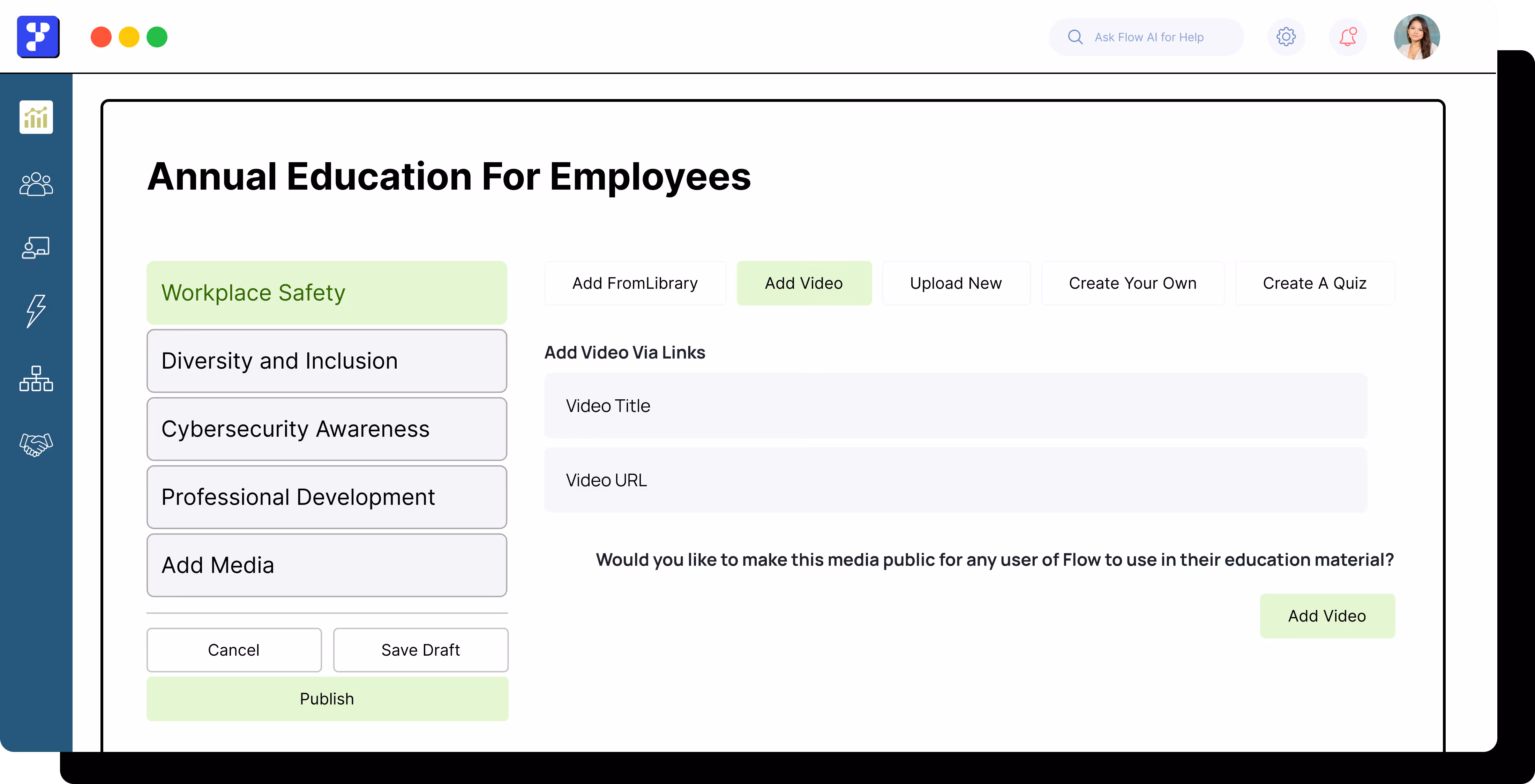Click the Save Draft button
Image resolution: width=1535 pixels, height=784 pixels.
click(x=420, y=650)
